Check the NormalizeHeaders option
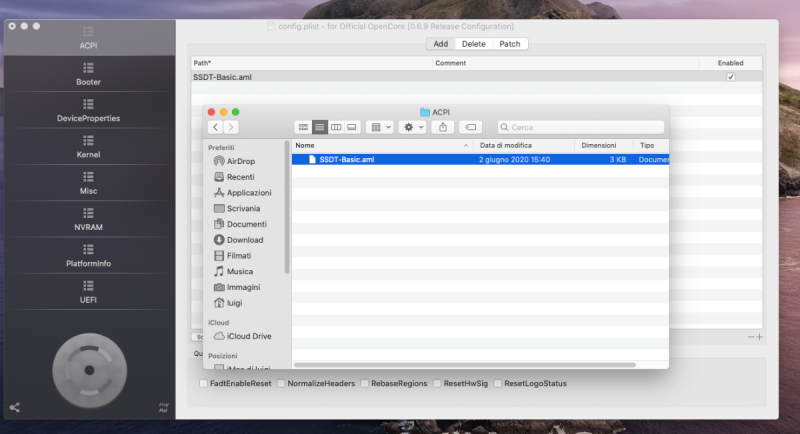This screenshot has height=434, width=800. tap(281, 383)
